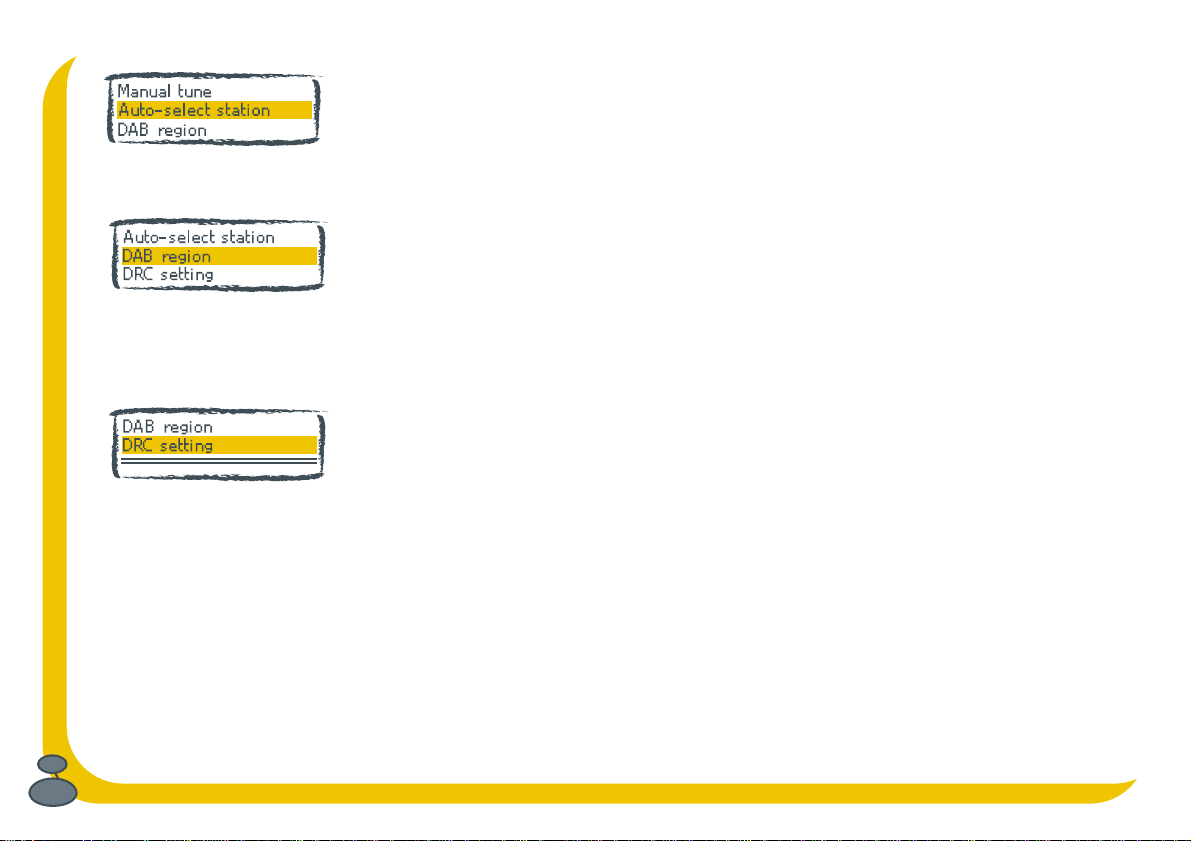
Task: Select DAB region listed under Manual tune menu
Action: click(162, 130)
